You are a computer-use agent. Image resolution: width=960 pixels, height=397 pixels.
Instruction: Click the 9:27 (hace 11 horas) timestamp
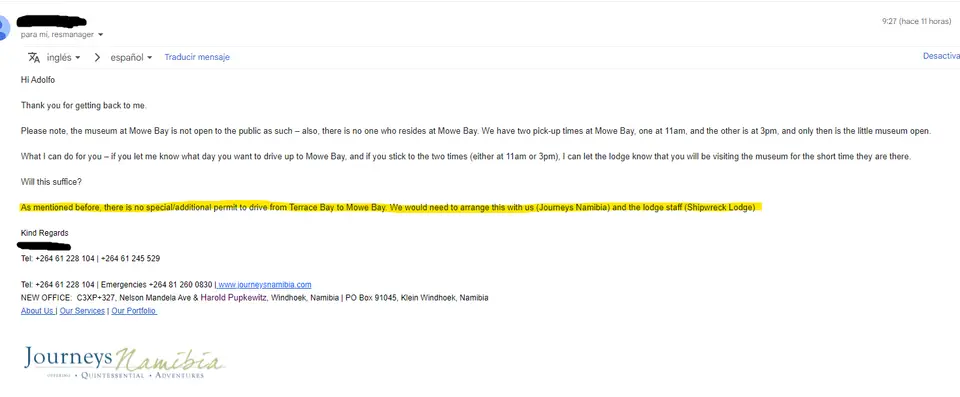pos(917,21)
